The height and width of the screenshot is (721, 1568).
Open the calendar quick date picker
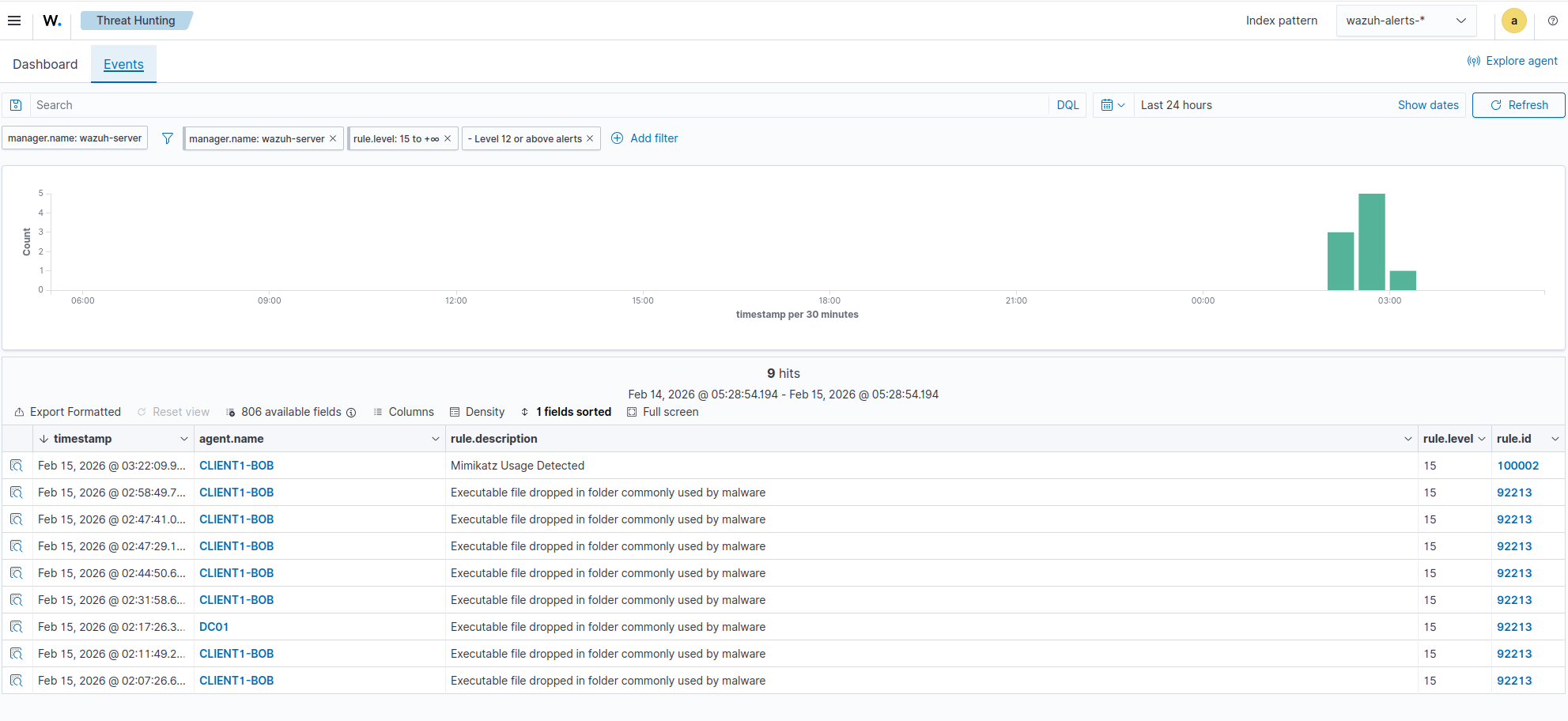coord(1113,105)
